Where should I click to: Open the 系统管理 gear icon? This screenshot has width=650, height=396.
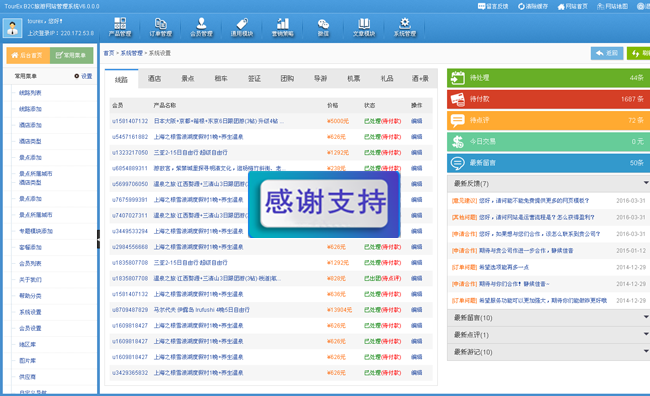(405, 27)
